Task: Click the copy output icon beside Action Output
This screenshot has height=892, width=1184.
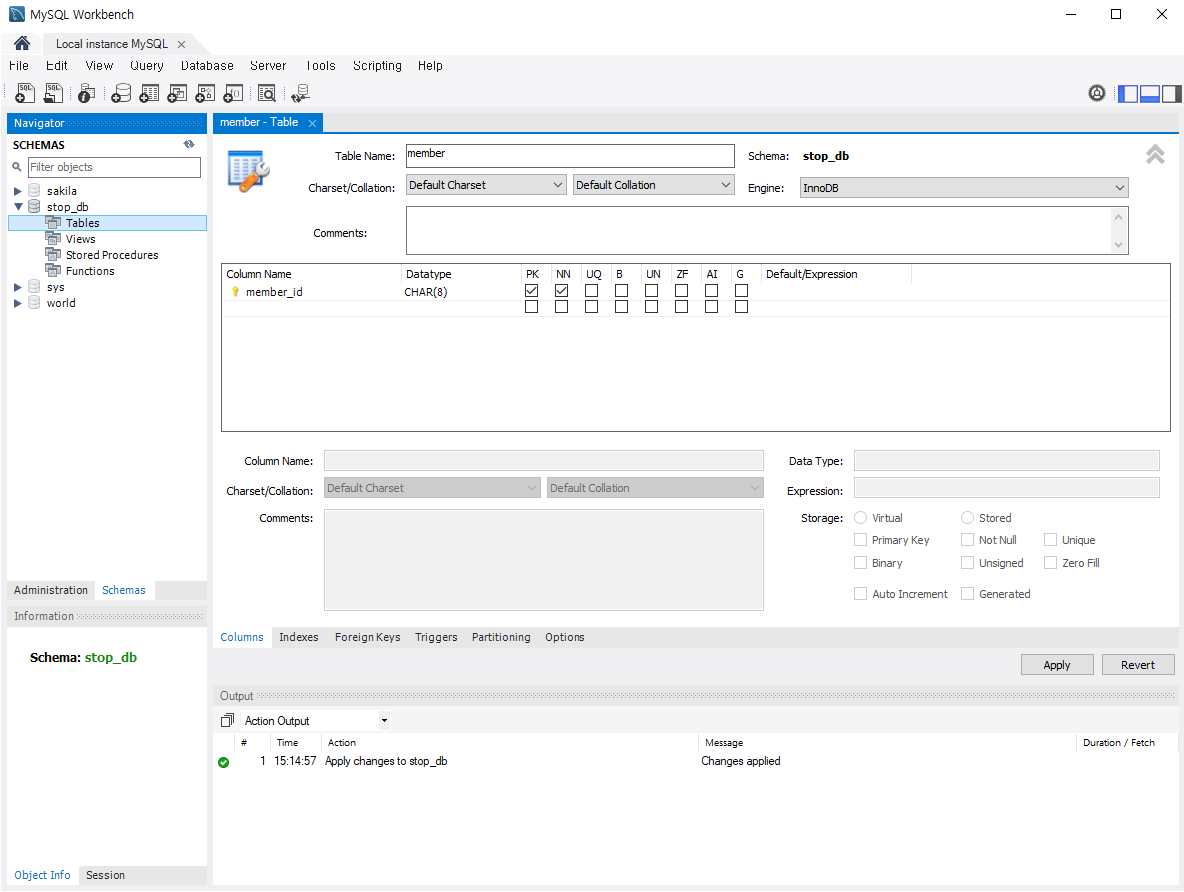Action: click(227, 721)
